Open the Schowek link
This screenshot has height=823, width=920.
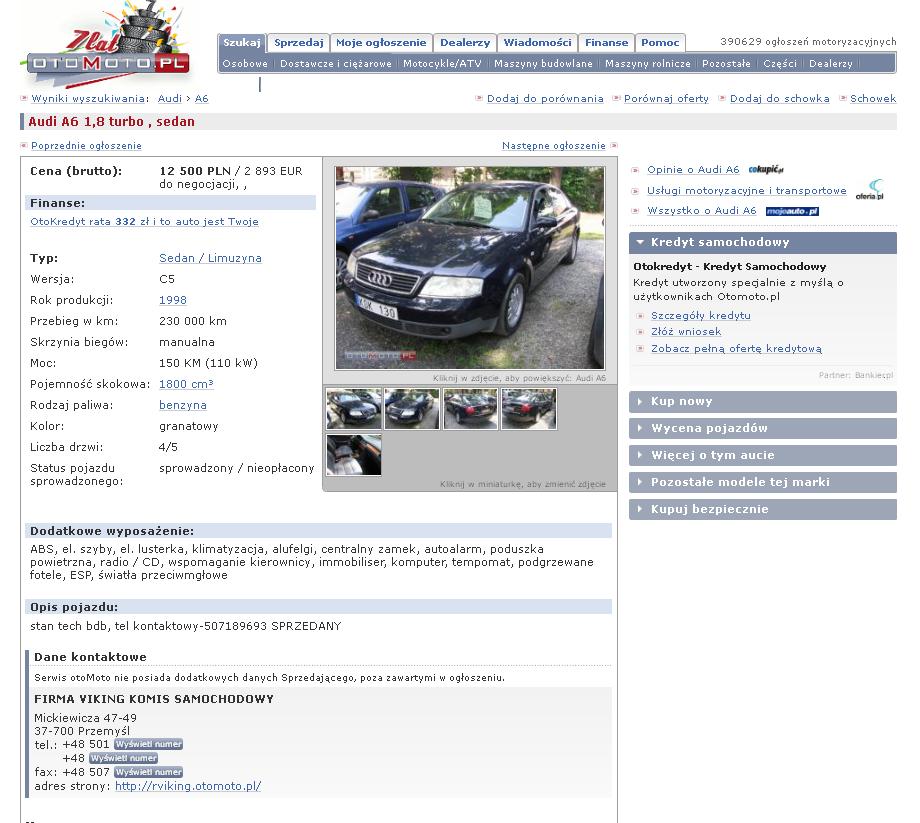coord(873,99)
